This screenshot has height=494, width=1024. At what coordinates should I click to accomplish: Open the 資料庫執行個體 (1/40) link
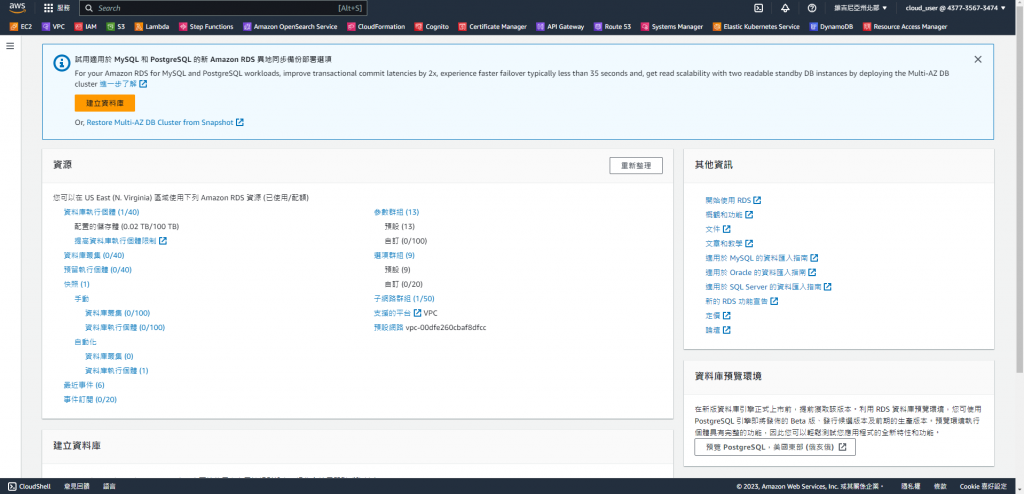(x=101, y=212)
